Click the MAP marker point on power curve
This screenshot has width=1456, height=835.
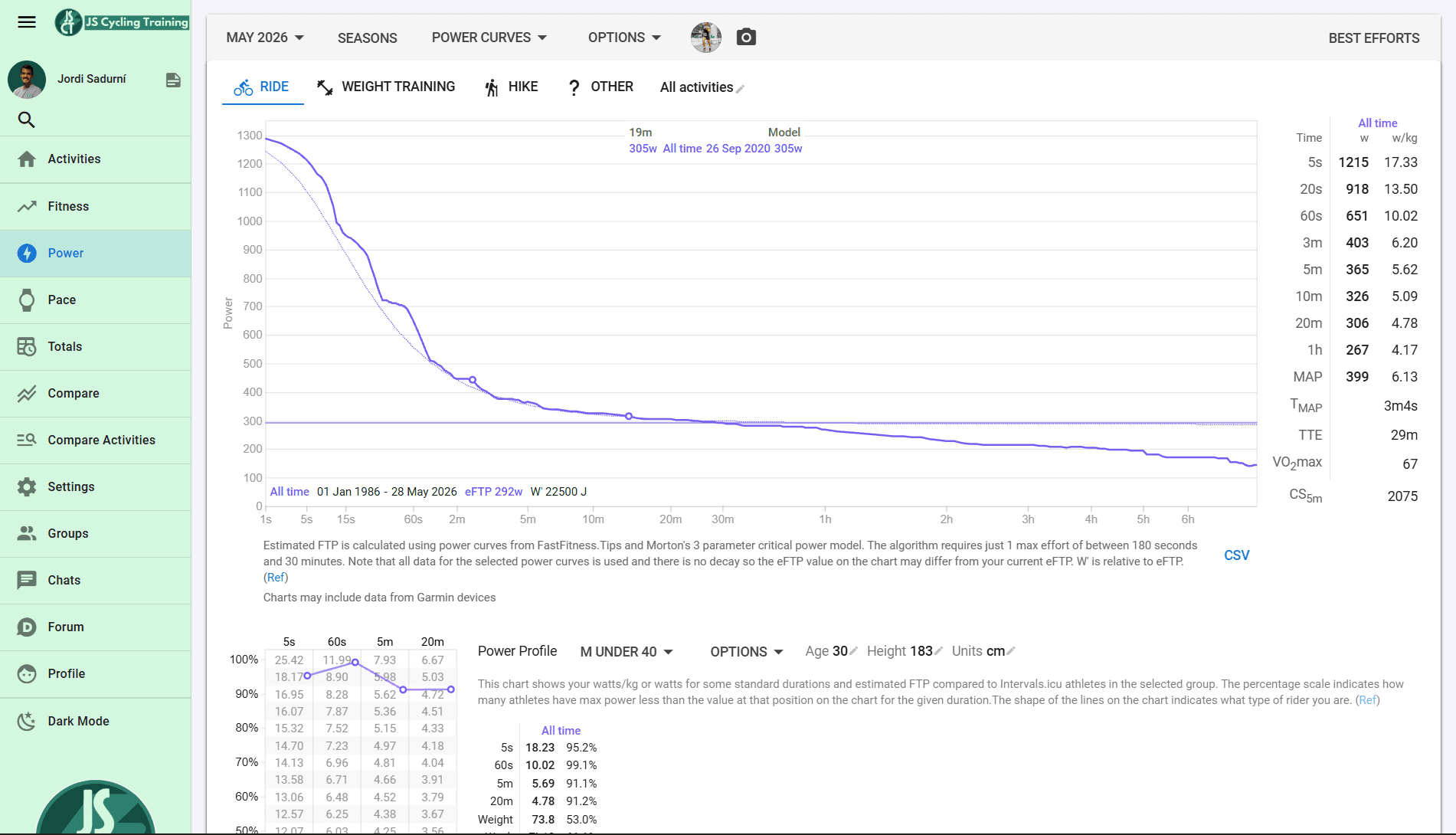point(473,380)
